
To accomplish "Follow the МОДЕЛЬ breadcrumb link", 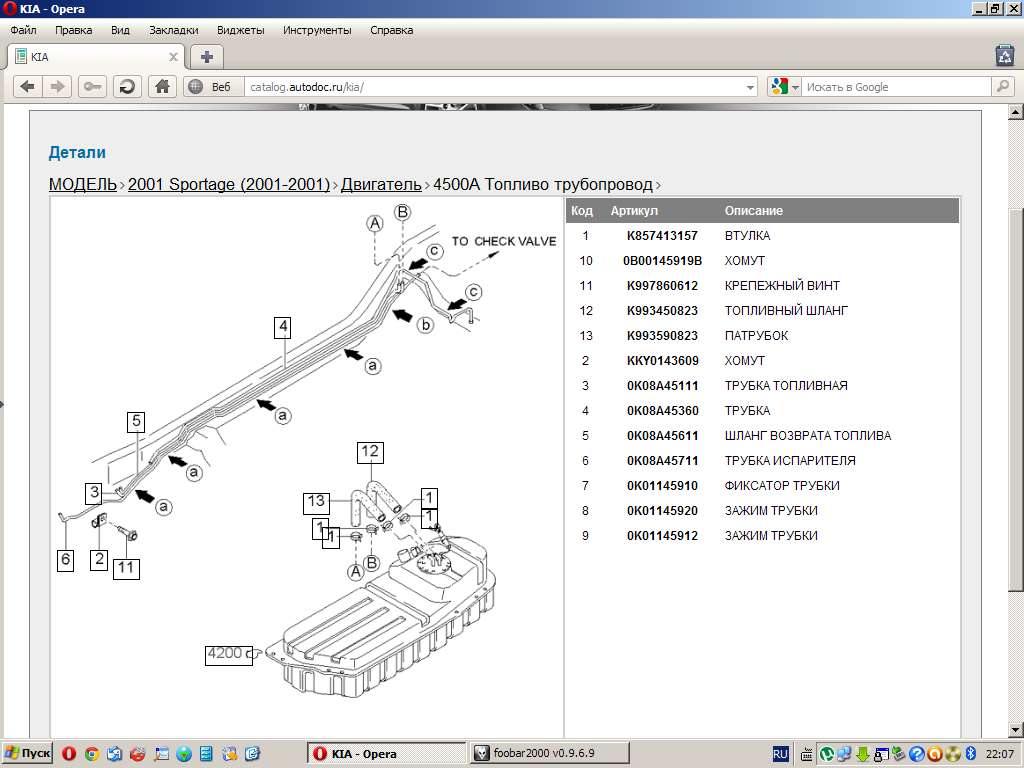I will [x=83, y=184].
